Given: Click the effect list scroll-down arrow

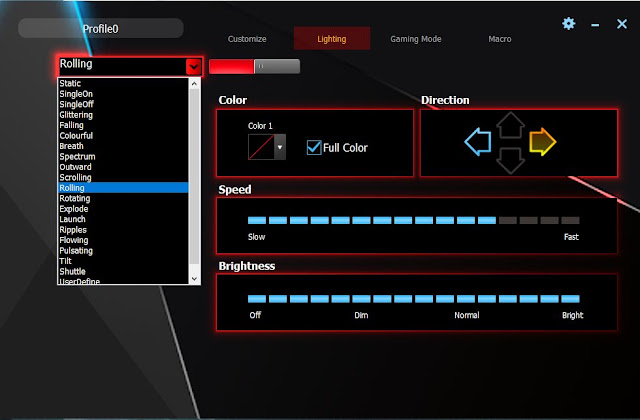Looking at the screenshot, I should coord(194,279).
